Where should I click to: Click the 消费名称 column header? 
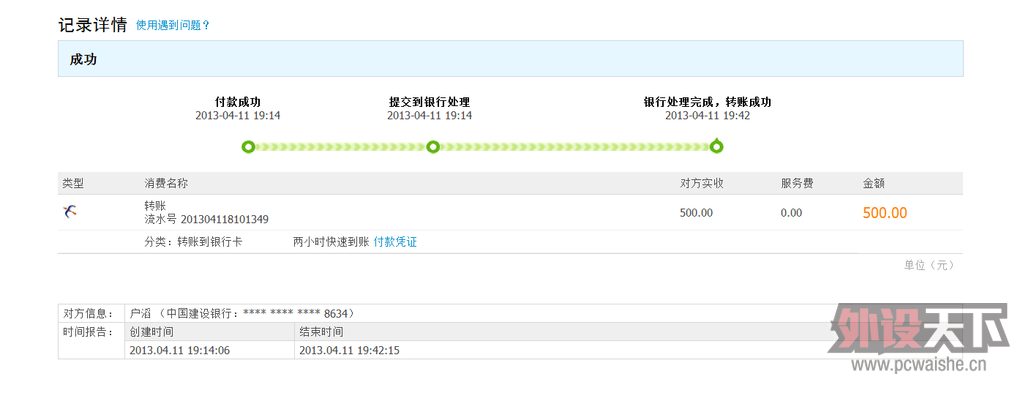(166, 183)
